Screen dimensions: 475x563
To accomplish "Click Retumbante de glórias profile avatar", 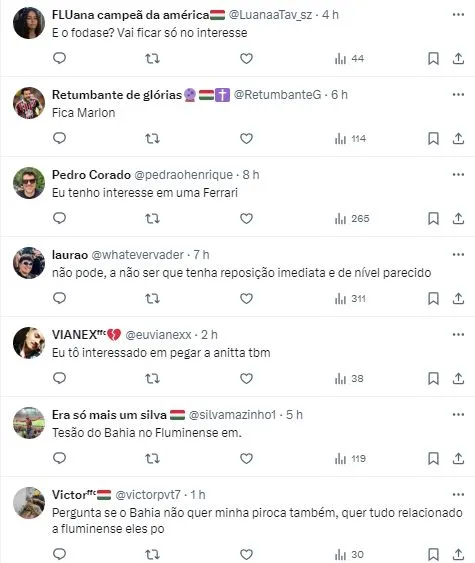I will coord(29,103).
